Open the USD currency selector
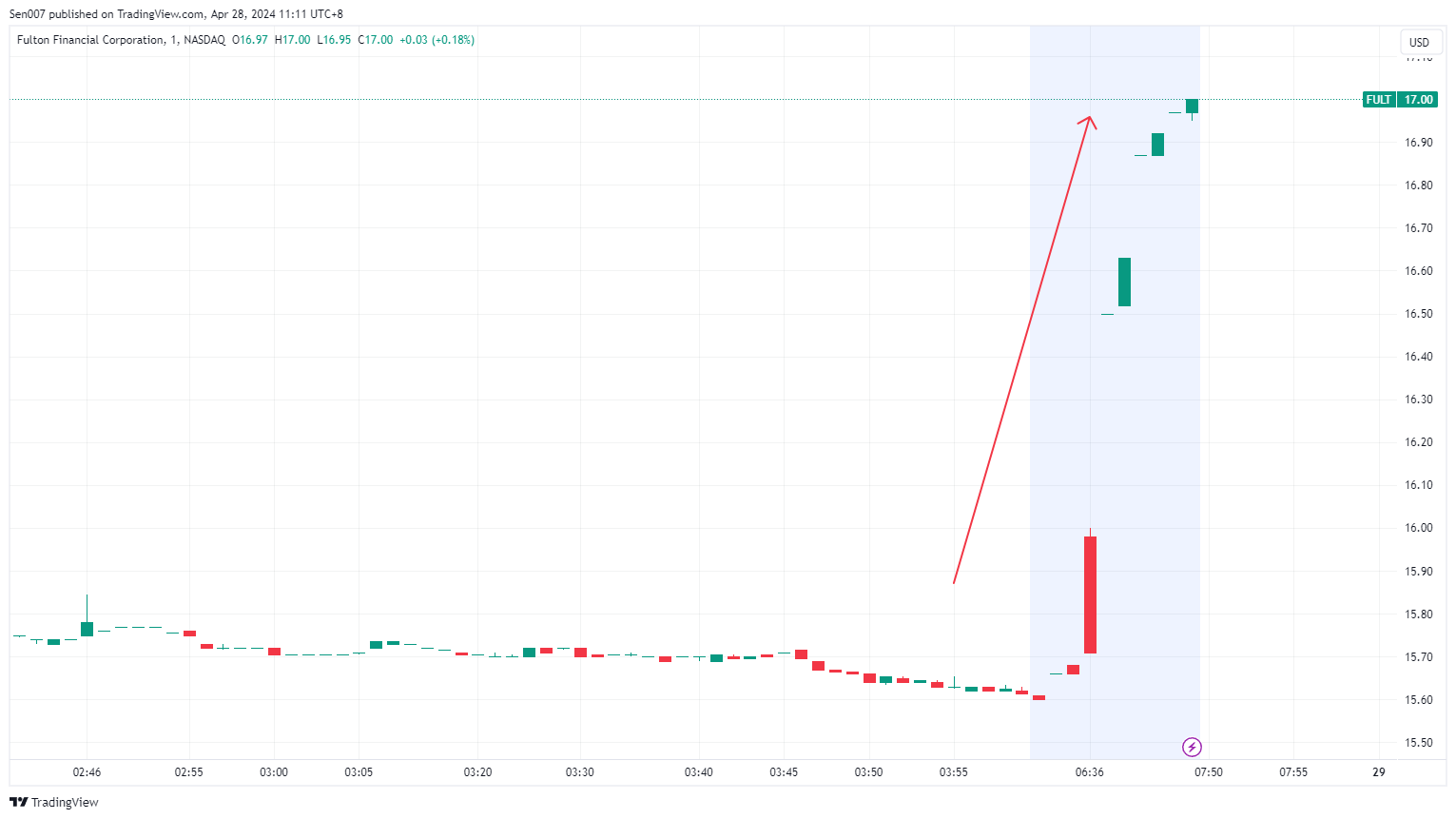1456x819 pixels. pos(1419,42)
